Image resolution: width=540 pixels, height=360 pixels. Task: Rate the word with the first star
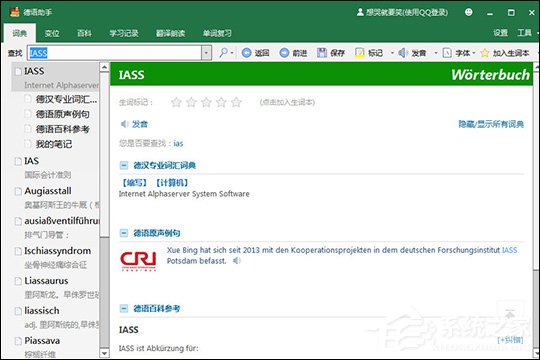click(x=176, y=102)
